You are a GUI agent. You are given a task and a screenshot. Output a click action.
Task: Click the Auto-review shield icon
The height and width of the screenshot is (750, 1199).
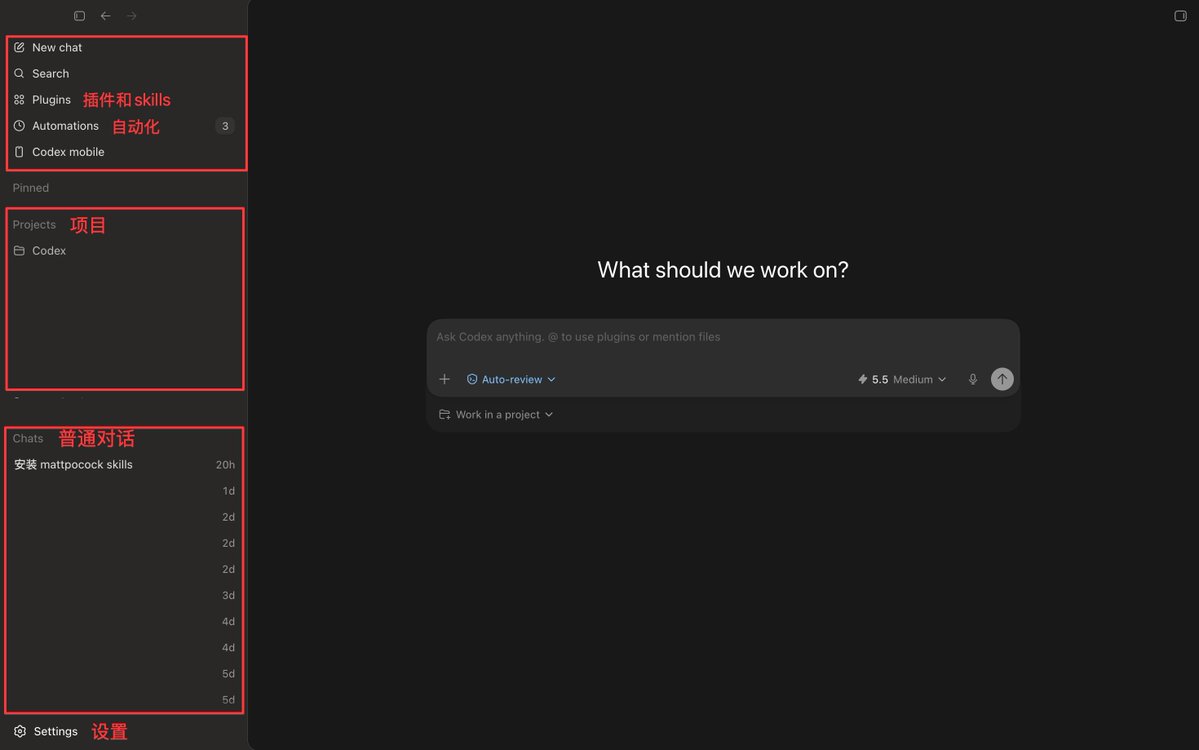tap(472, 379)
